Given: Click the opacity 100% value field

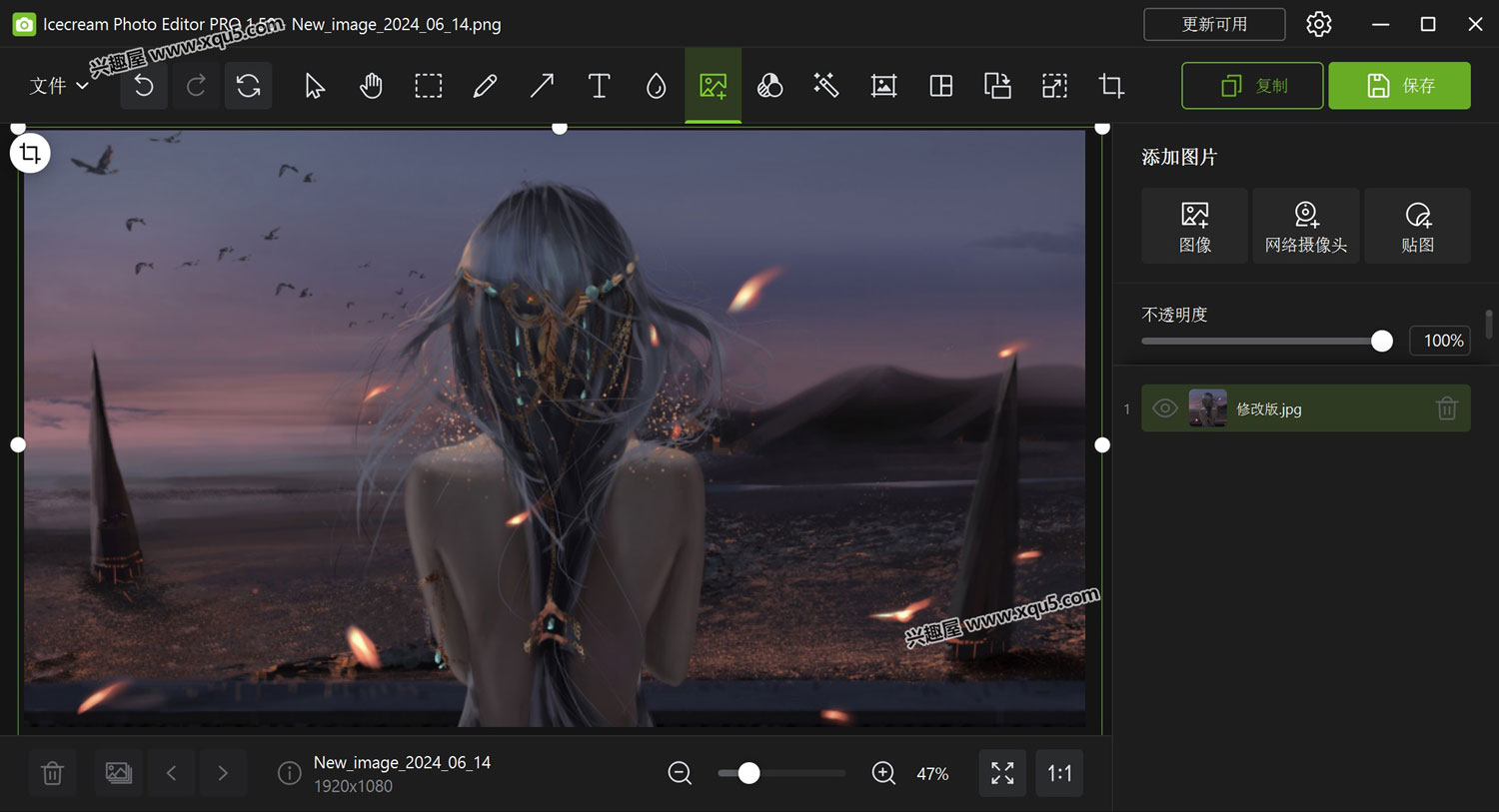Looking at the screenshot, I should pyautogui.click(x=1440, y=341).
